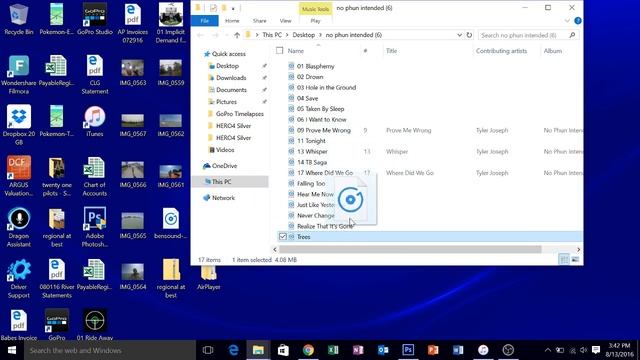Open AirPlayer folder on desktop

pos(209,278)
